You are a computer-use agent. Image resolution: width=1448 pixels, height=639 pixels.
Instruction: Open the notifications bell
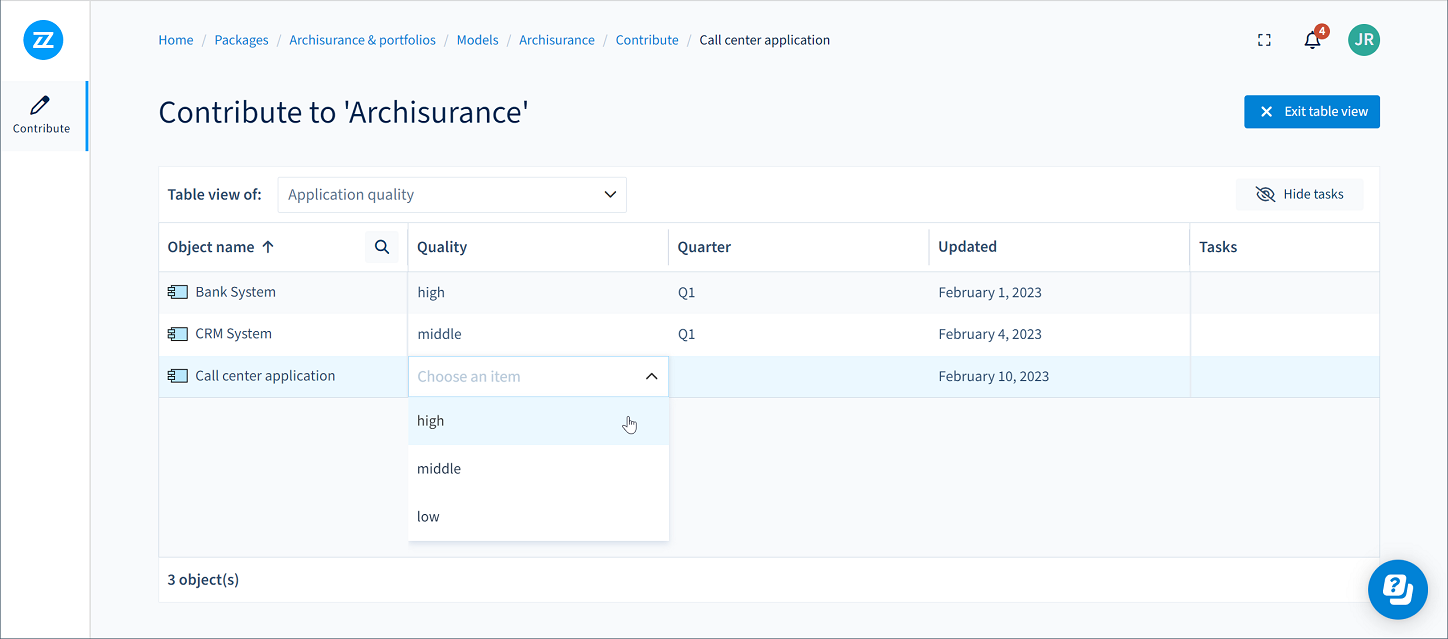pyautogui.click(x=1312, y=40)
